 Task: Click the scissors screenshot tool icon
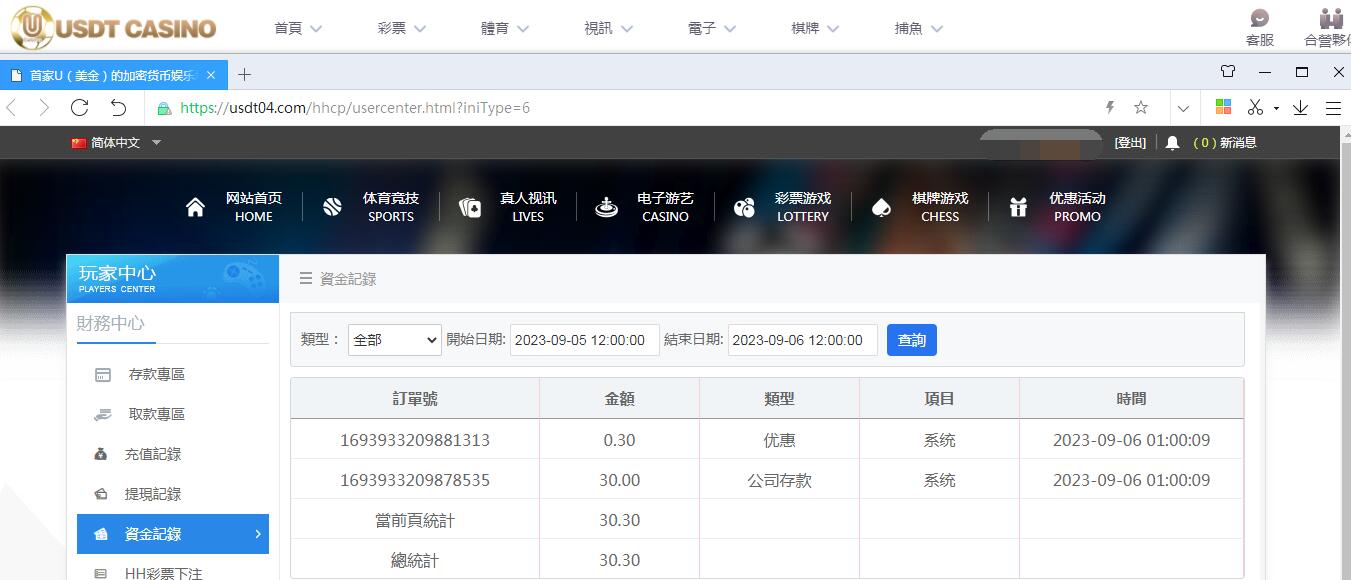coord(1256,108)
